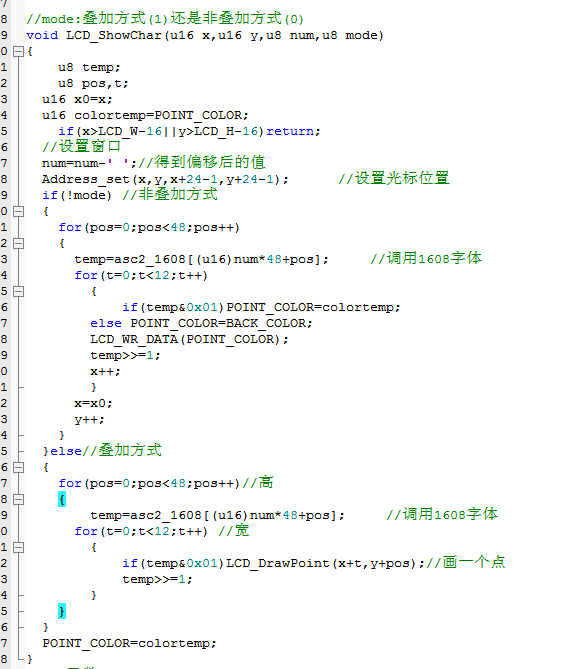Place cursor on 'u8 pos,t;' declaration
Viewport: 565px width, 669px height.
[93, 83]
